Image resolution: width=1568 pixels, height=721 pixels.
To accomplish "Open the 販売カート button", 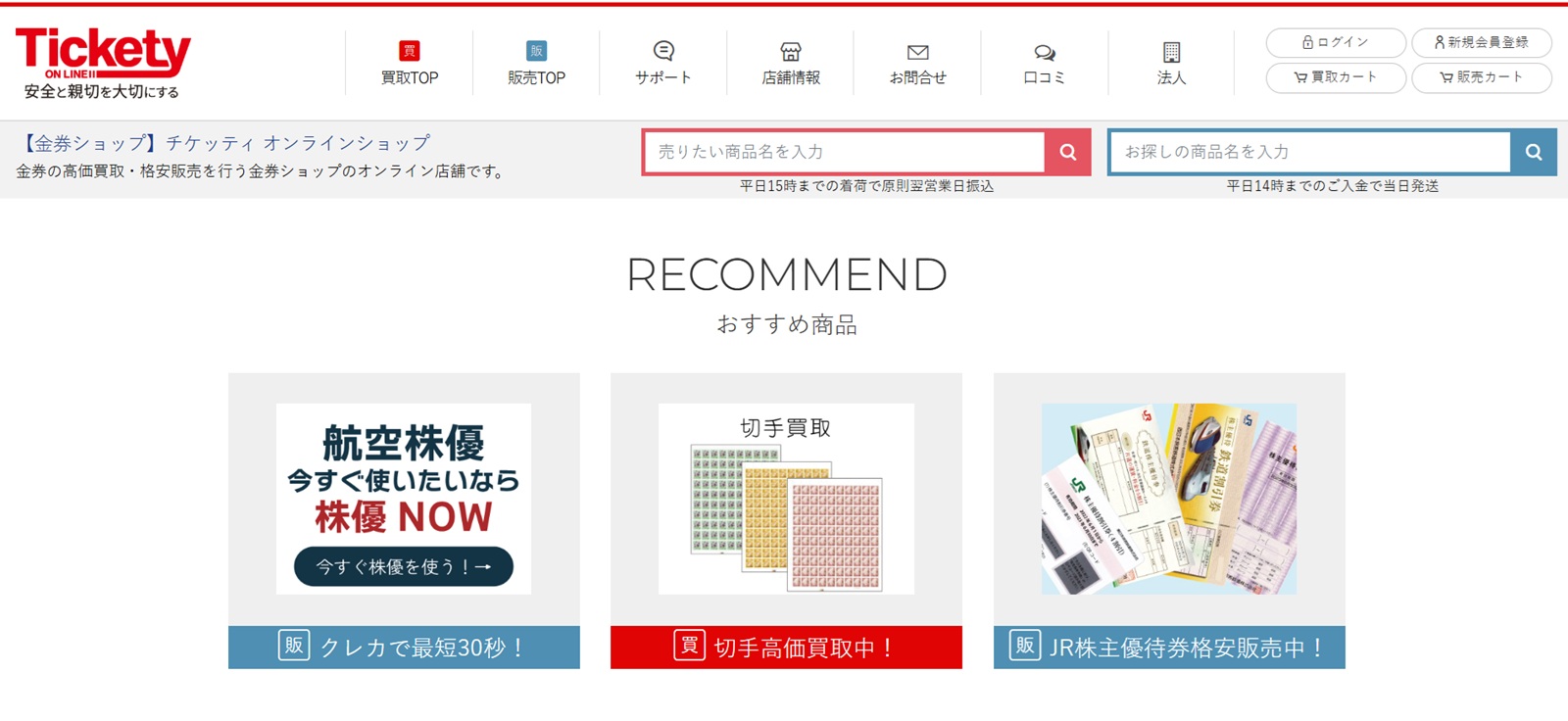I will 1482,77.
